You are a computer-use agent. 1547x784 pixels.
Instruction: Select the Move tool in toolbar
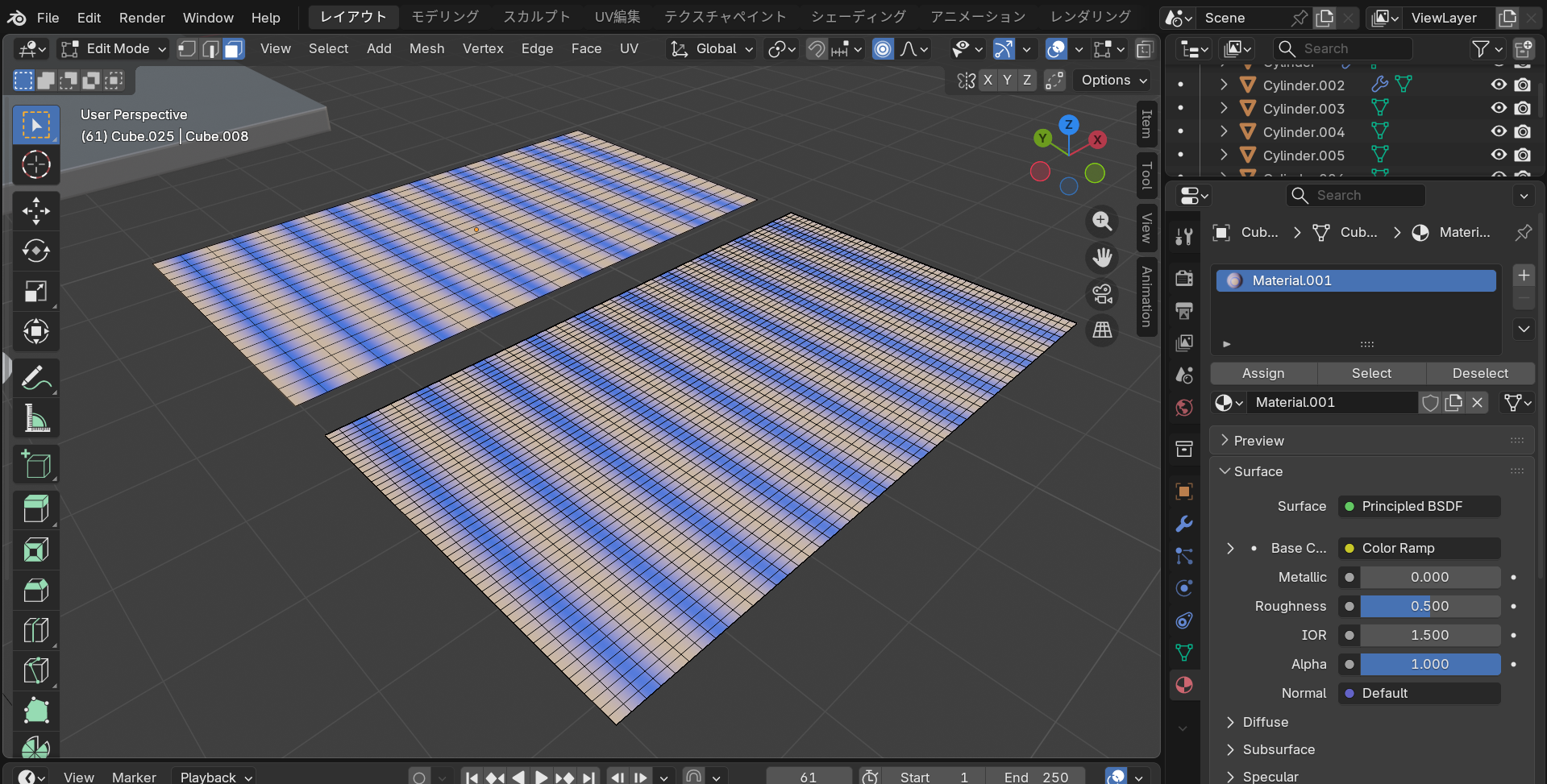pos(35,211)
